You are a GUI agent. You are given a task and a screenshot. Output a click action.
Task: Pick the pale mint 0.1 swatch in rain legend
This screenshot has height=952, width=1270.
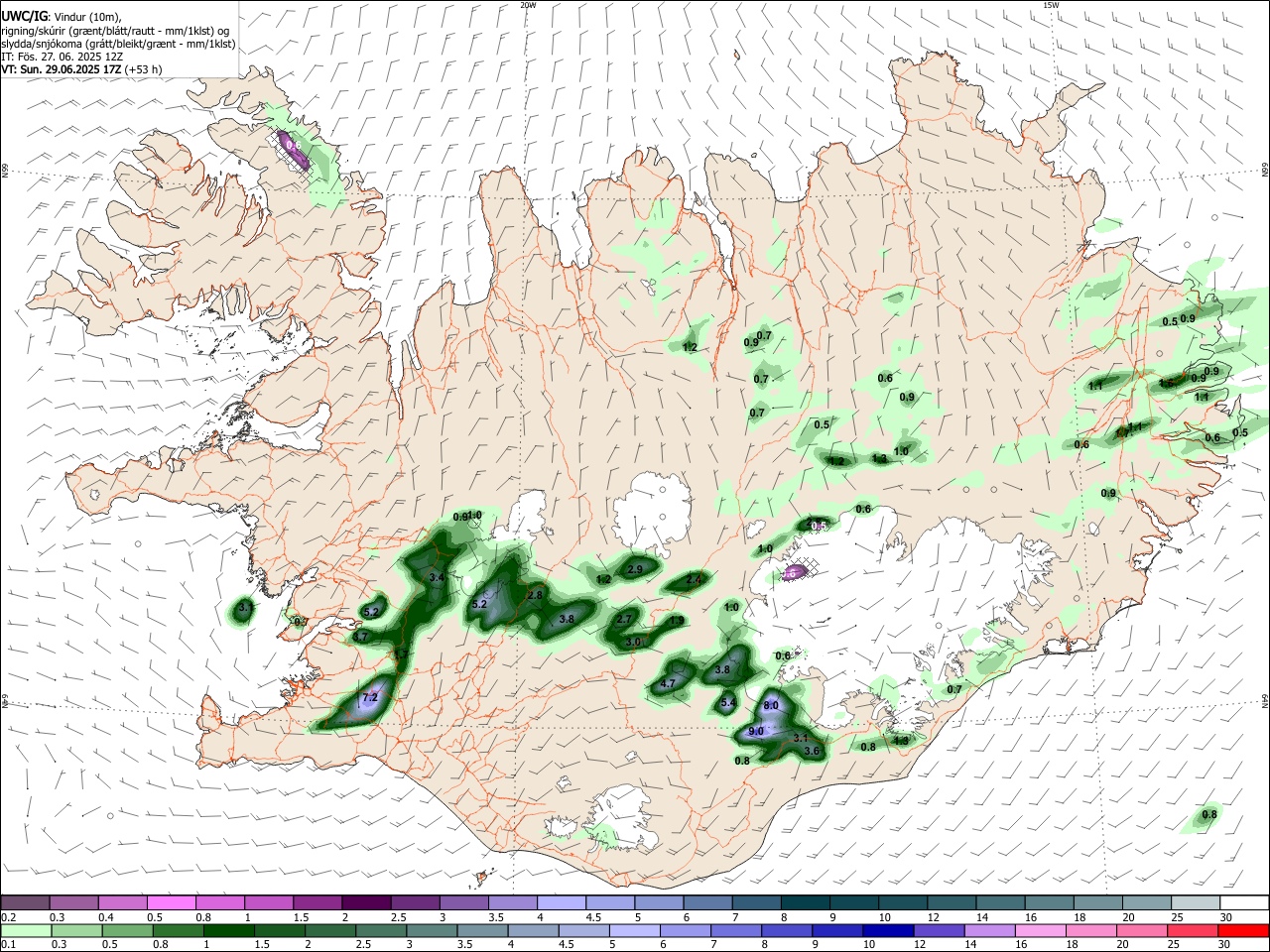(x=26, y=930)
